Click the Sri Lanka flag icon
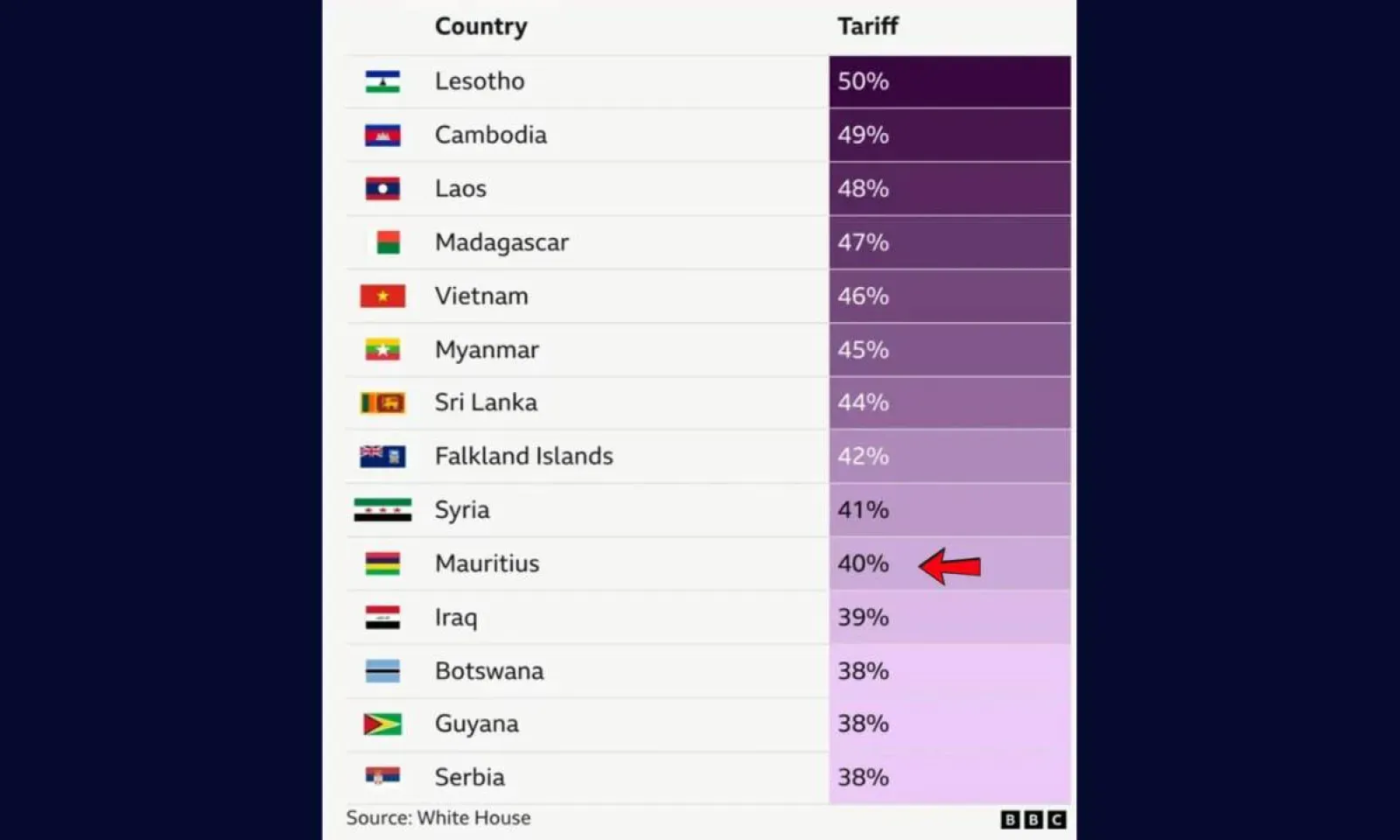 click(x=382, y=402)
